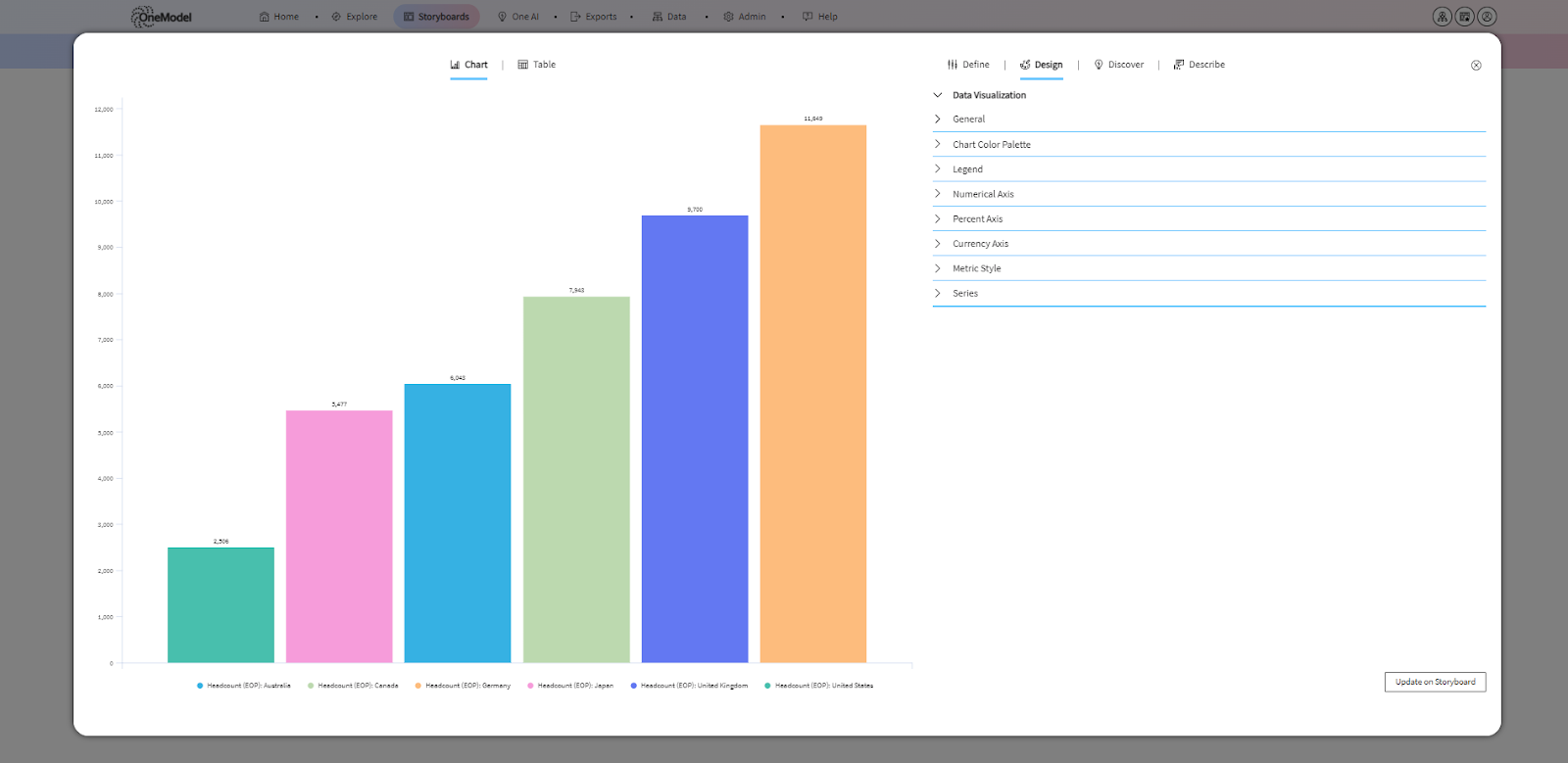1568x763 pixels.
Task: Click the Update on Storyboard button
Action: coord(1435,682)
